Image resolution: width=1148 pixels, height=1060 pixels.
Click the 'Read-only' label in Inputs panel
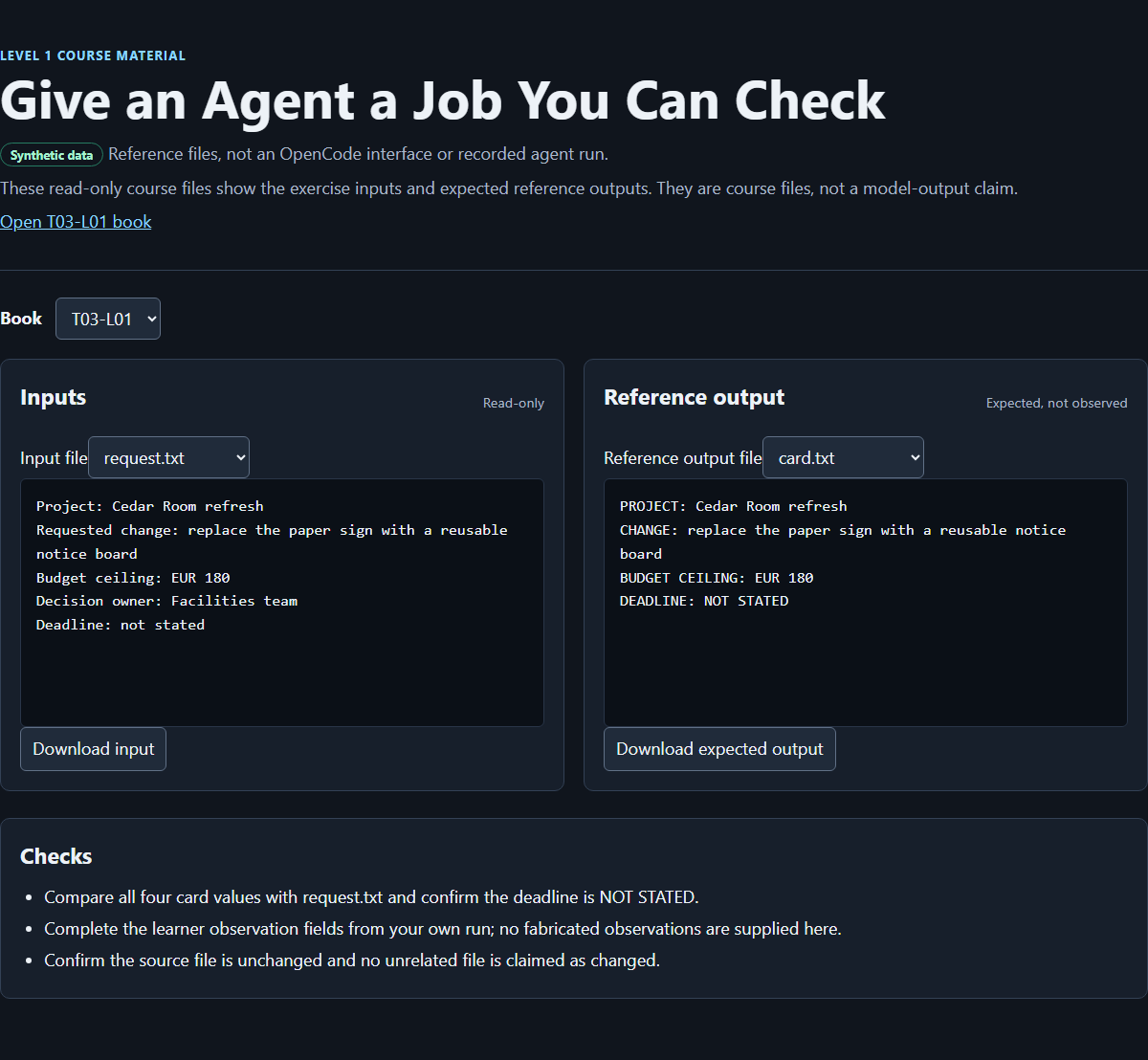[514, 403]
